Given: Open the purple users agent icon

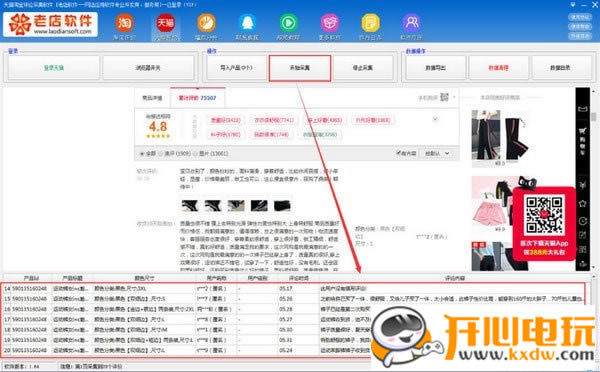Looking at the screenshot, I should pos(411,23).
